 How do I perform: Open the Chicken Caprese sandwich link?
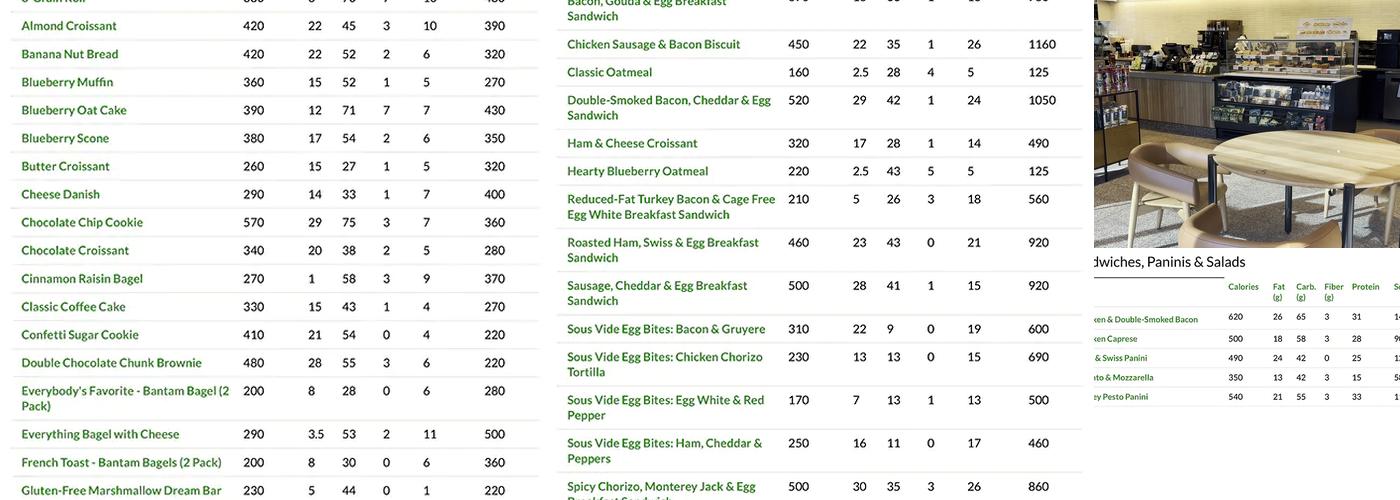(x=1116, y=339)
